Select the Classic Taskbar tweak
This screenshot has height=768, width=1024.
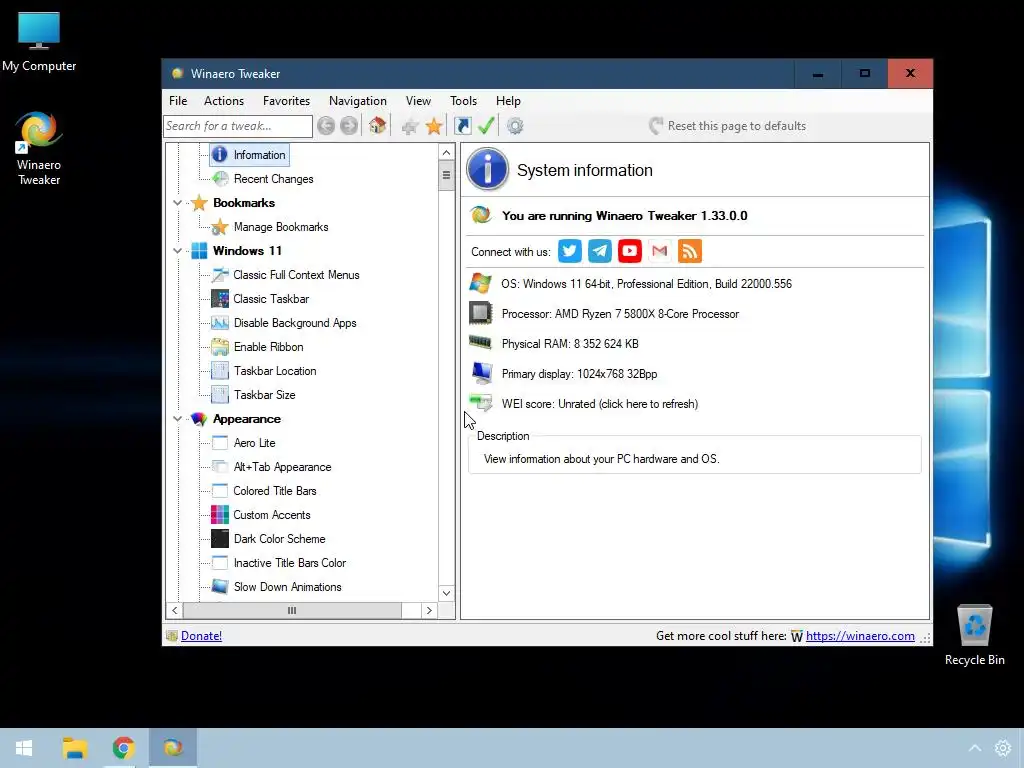[x=260, y=298]
